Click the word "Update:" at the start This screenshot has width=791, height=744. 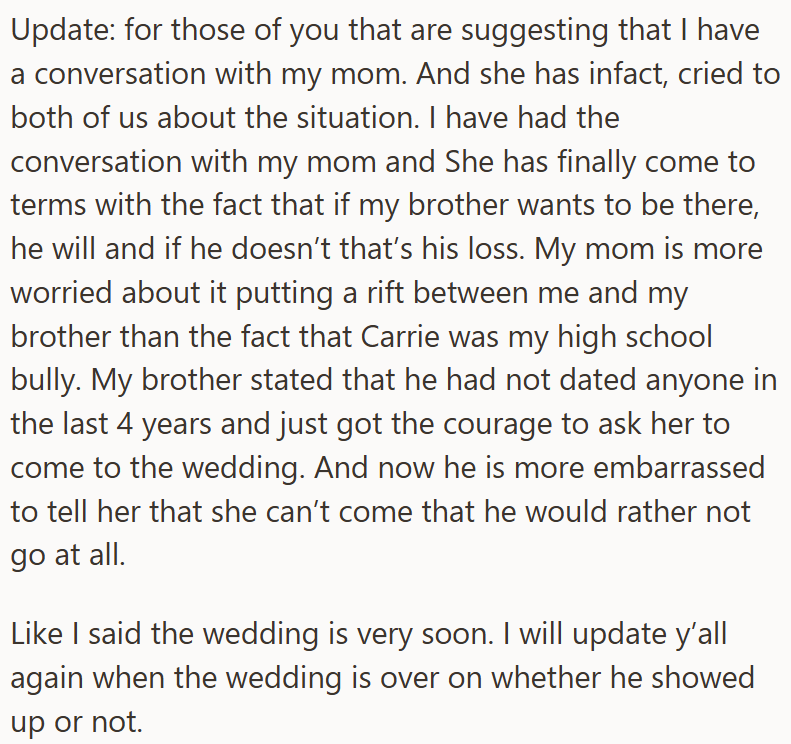pos(63,30)
